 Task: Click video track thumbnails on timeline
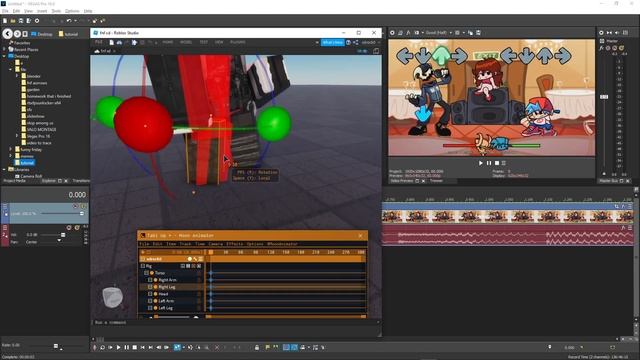point(507,216)
